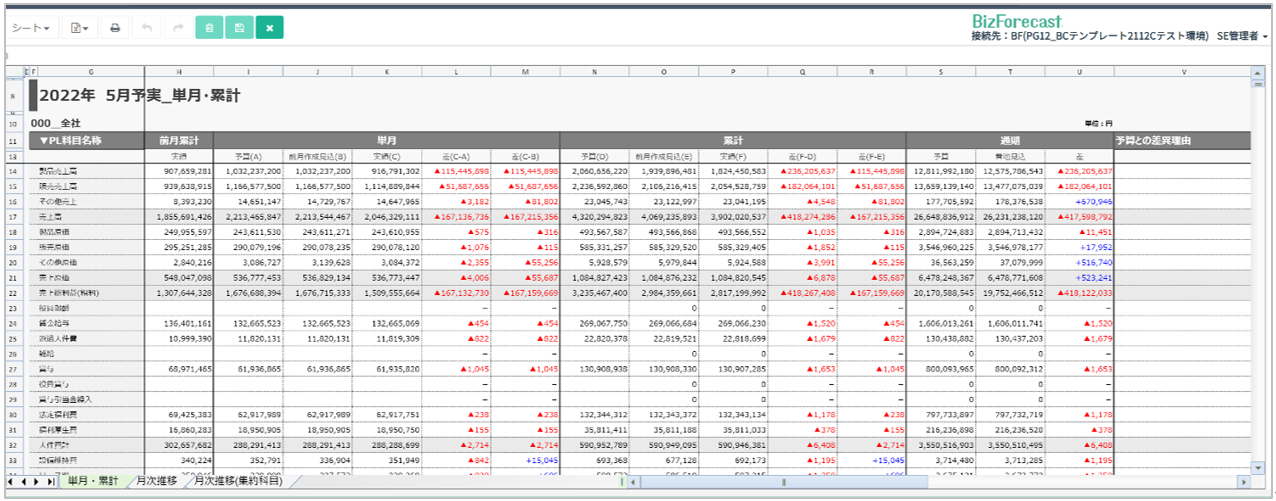
Task: Click the vertical scrollbar down arrow
Action: coord(1258,467)
